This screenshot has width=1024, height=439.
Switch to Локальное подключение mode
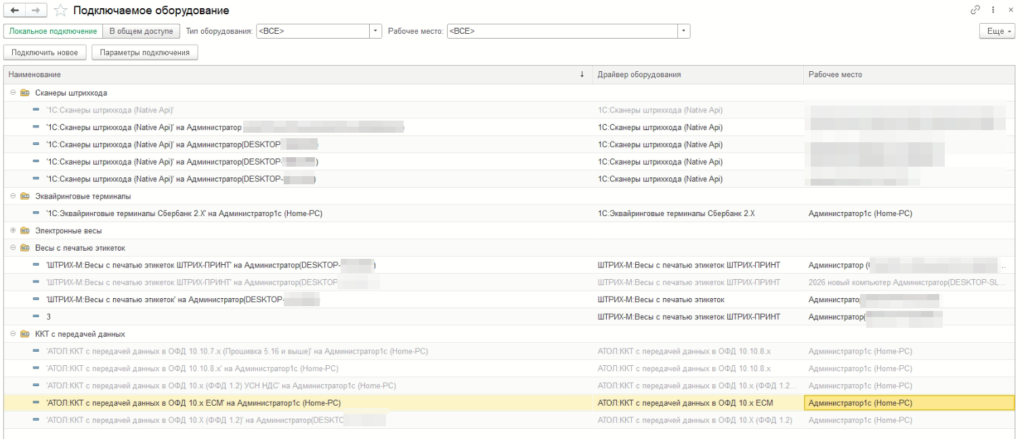(54, 31)
